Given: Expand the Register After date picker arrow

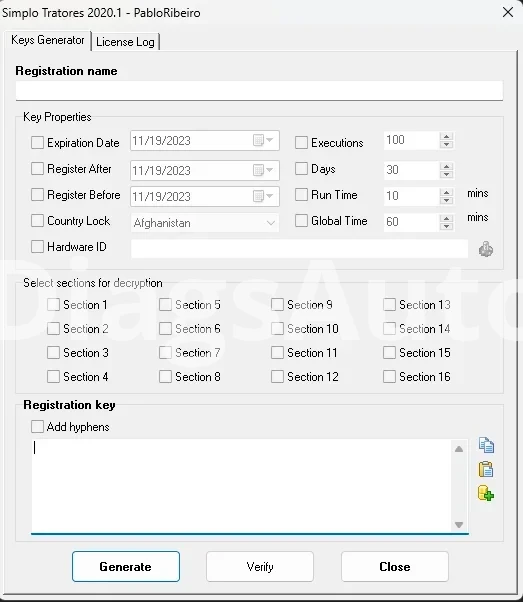Looking at the screenshot, I should [270, 170].
